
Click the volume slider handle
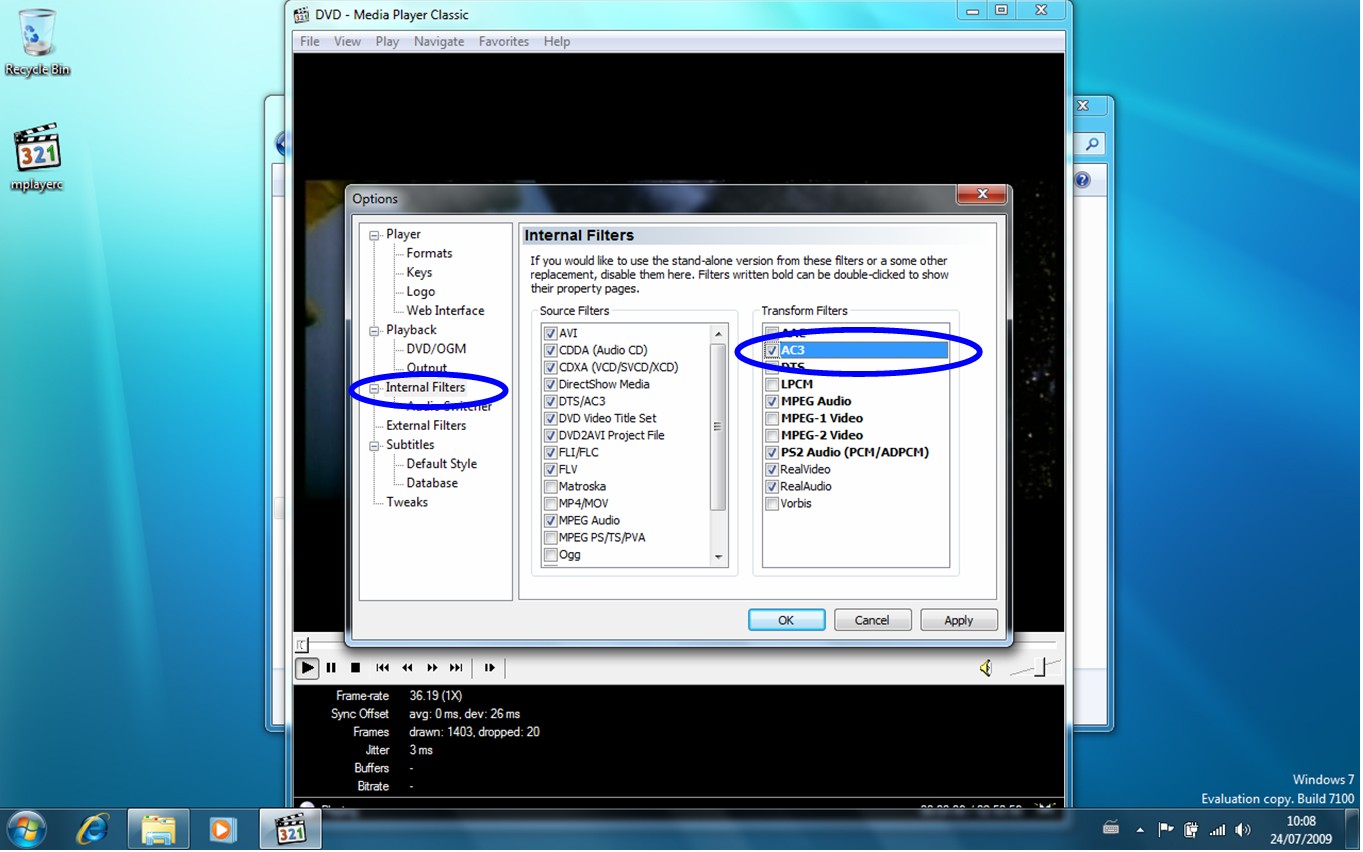(1040, 668)
